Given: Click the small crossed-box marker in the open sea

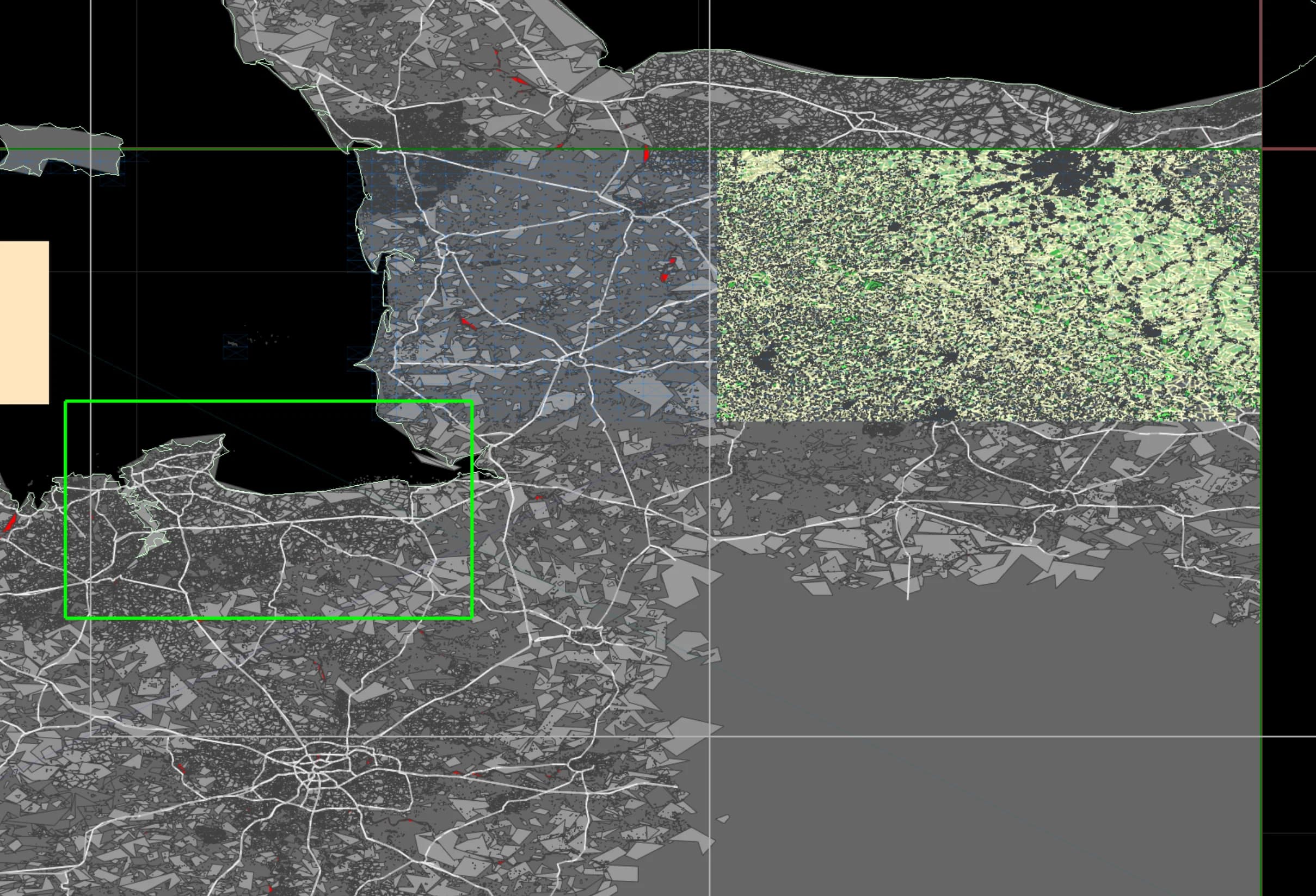Looking at the screenshot, I should [236, 347].
